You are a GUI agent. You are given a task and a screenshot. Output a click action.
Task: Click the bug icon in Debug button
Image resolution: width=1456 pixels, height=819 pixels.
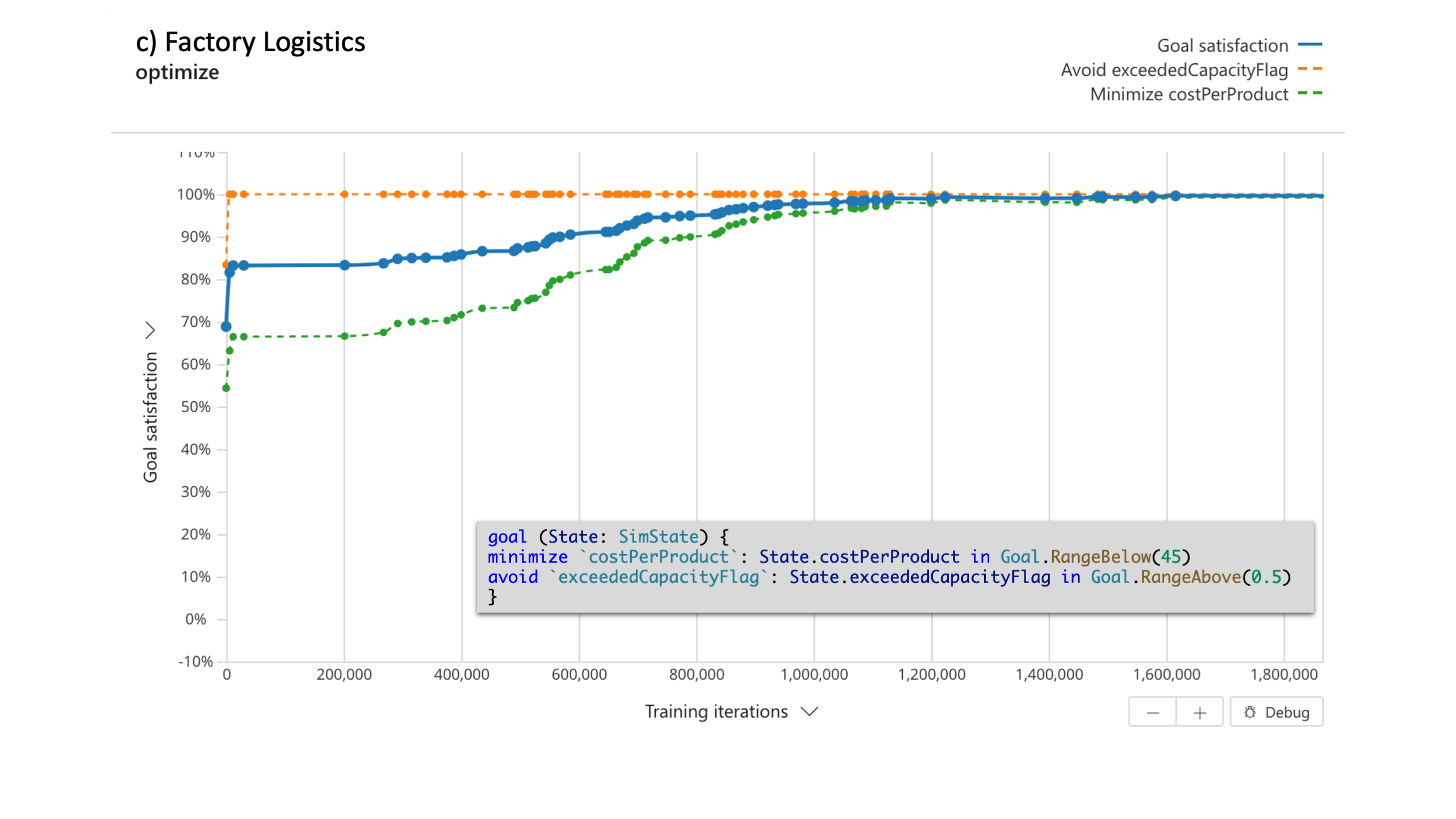(x=1249, y=713)
